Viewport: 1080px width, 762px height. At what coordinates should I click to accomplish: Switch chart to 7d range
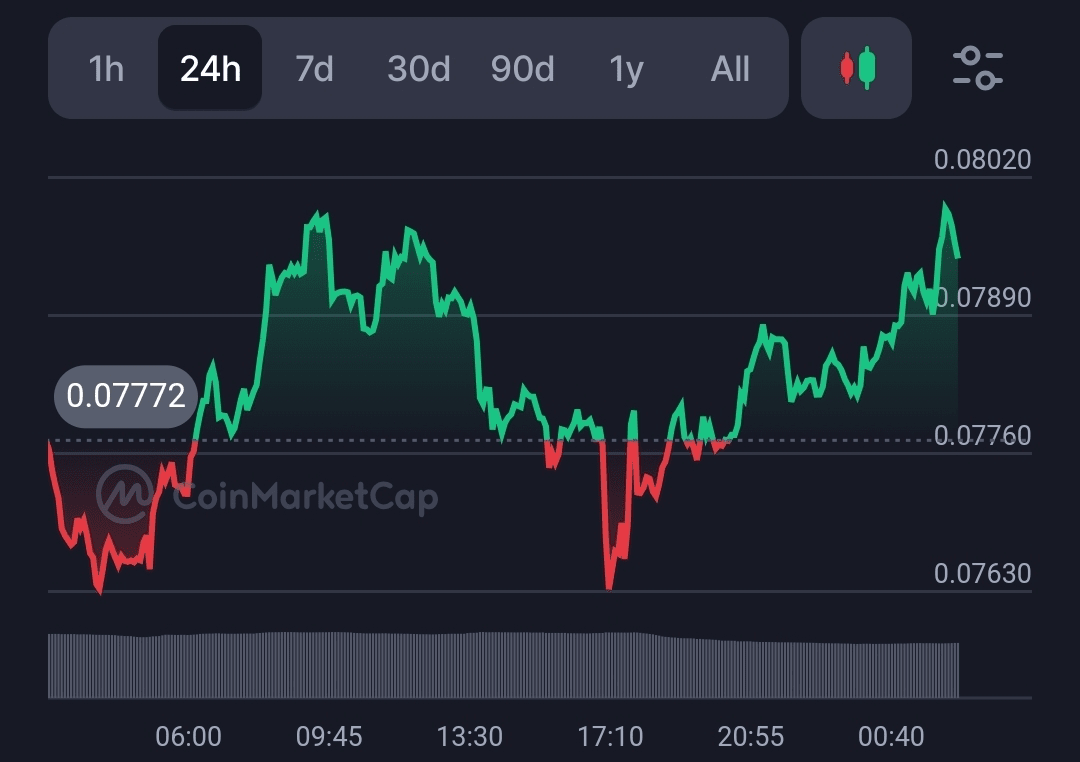tap(314, 69)
